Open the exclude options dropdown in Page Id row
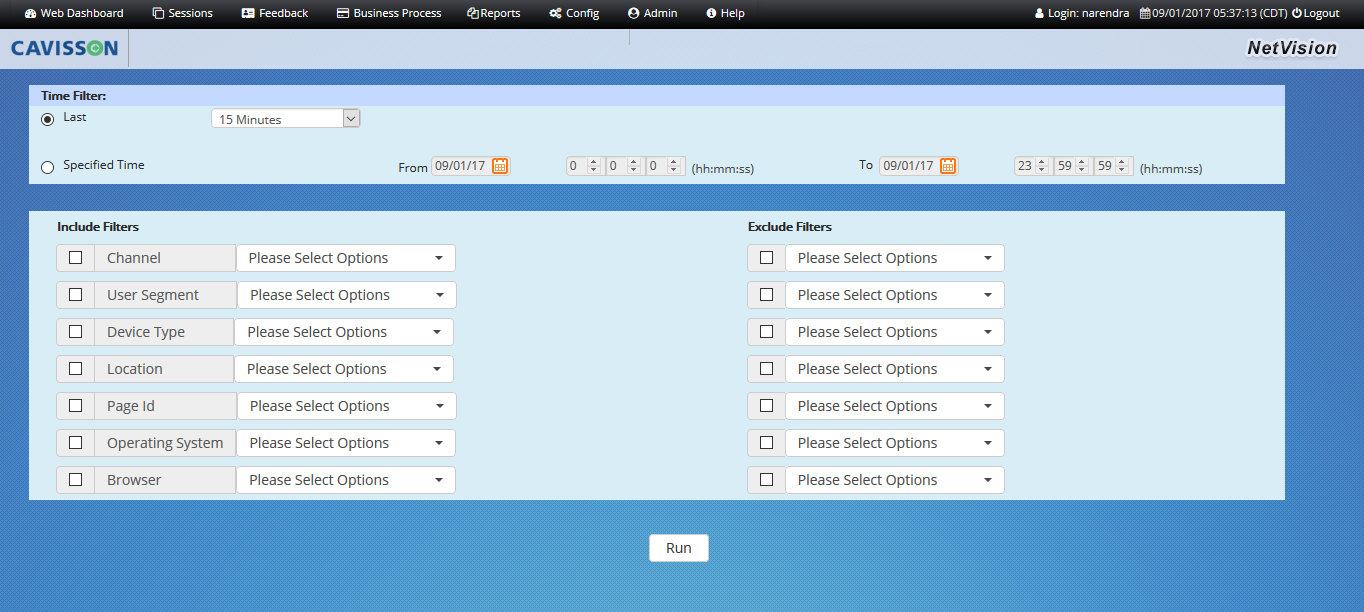This screenshot has width=1364, height=612. (x=895, y=406)
